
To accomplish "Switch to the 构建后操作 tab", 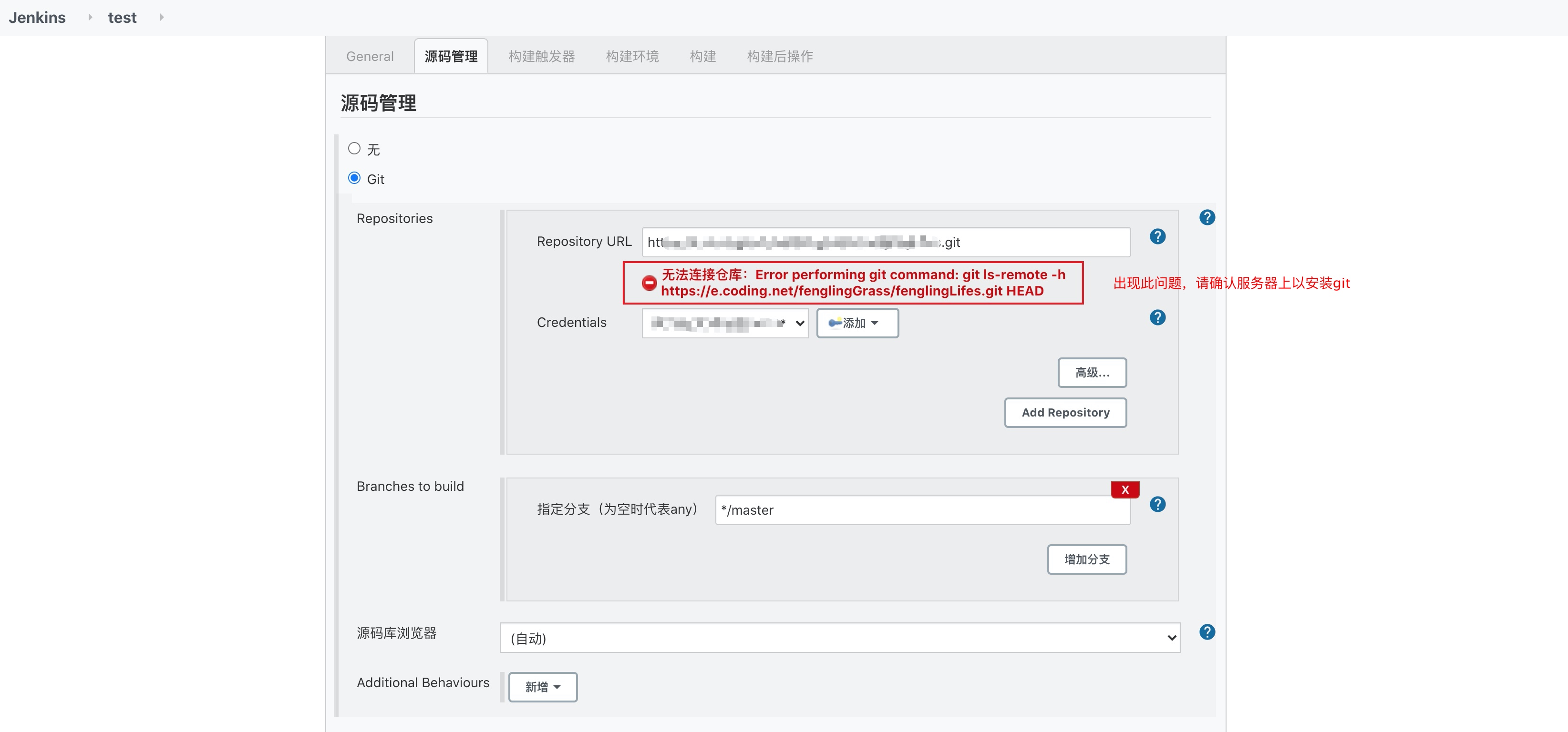I will pyautogui.click(x=779, y=57).
